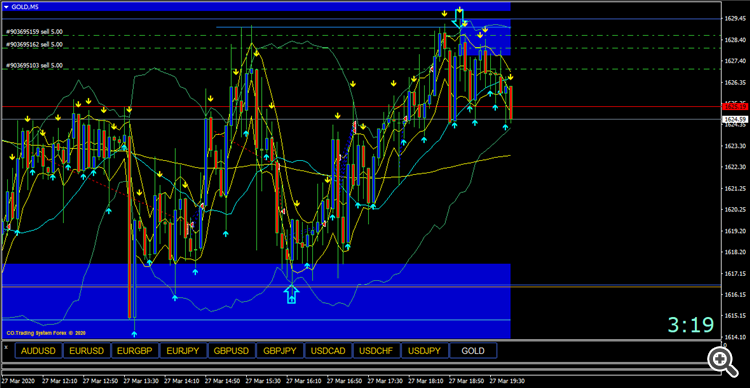Click the 3:19 candle countdown timer
750x388 pixels.
click(691, 325)
